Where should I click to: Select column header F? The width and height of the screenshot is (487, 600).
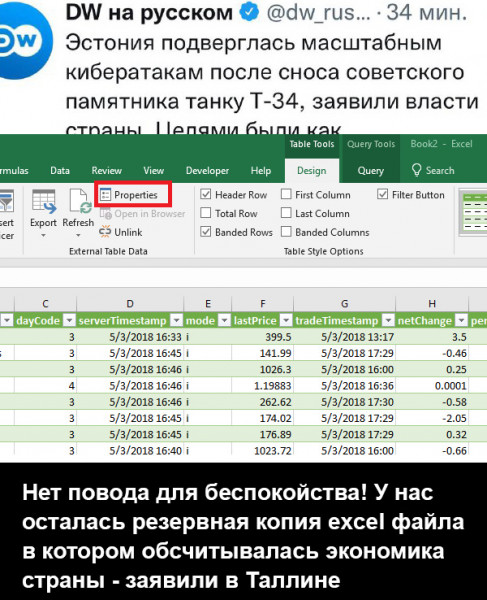tap(262, 304)
